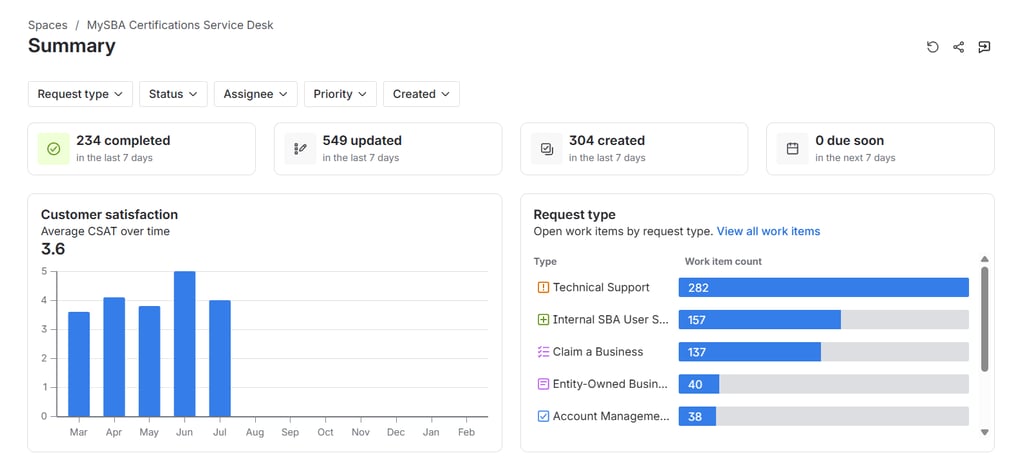
Task: Open the Request type filter dropdown
Action: [80, 94]
